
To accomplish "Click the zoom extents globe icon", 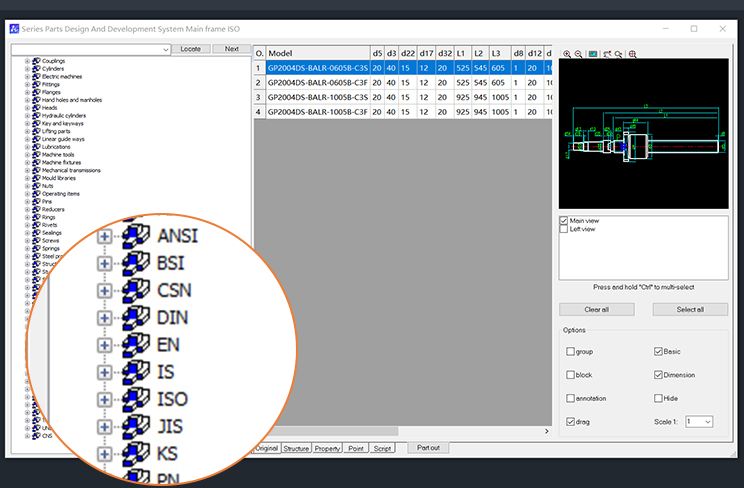I will [x=632, y=54].
